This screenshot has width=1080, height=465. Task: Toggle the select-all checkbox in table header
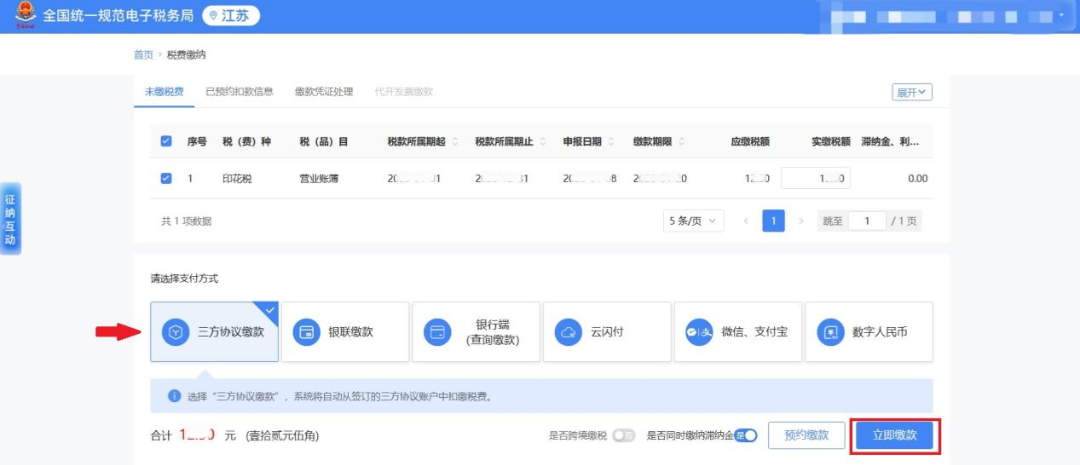[x=166, y=142]
